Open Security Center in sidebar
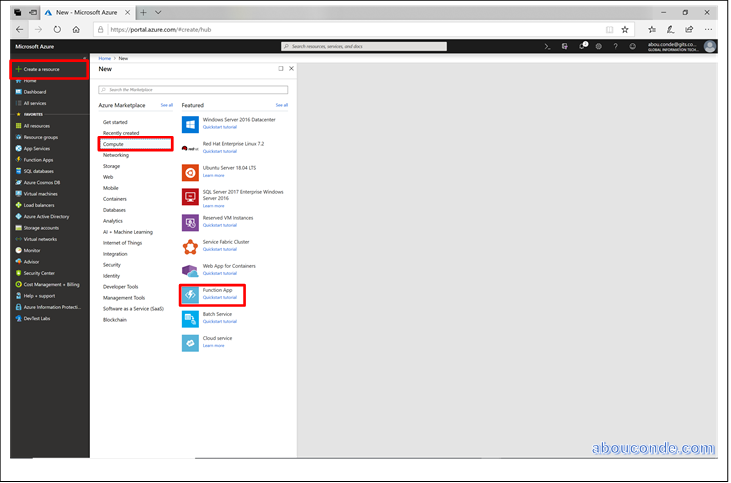The width and height of the screenshot is (731, 483). (39, 273)
